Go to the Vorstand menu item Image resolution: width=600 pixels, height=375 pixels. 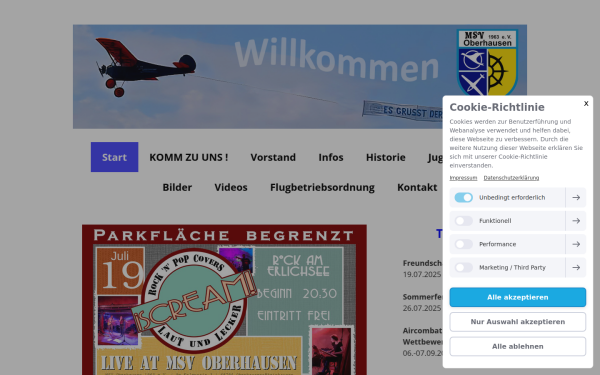(x=273, y=157)
